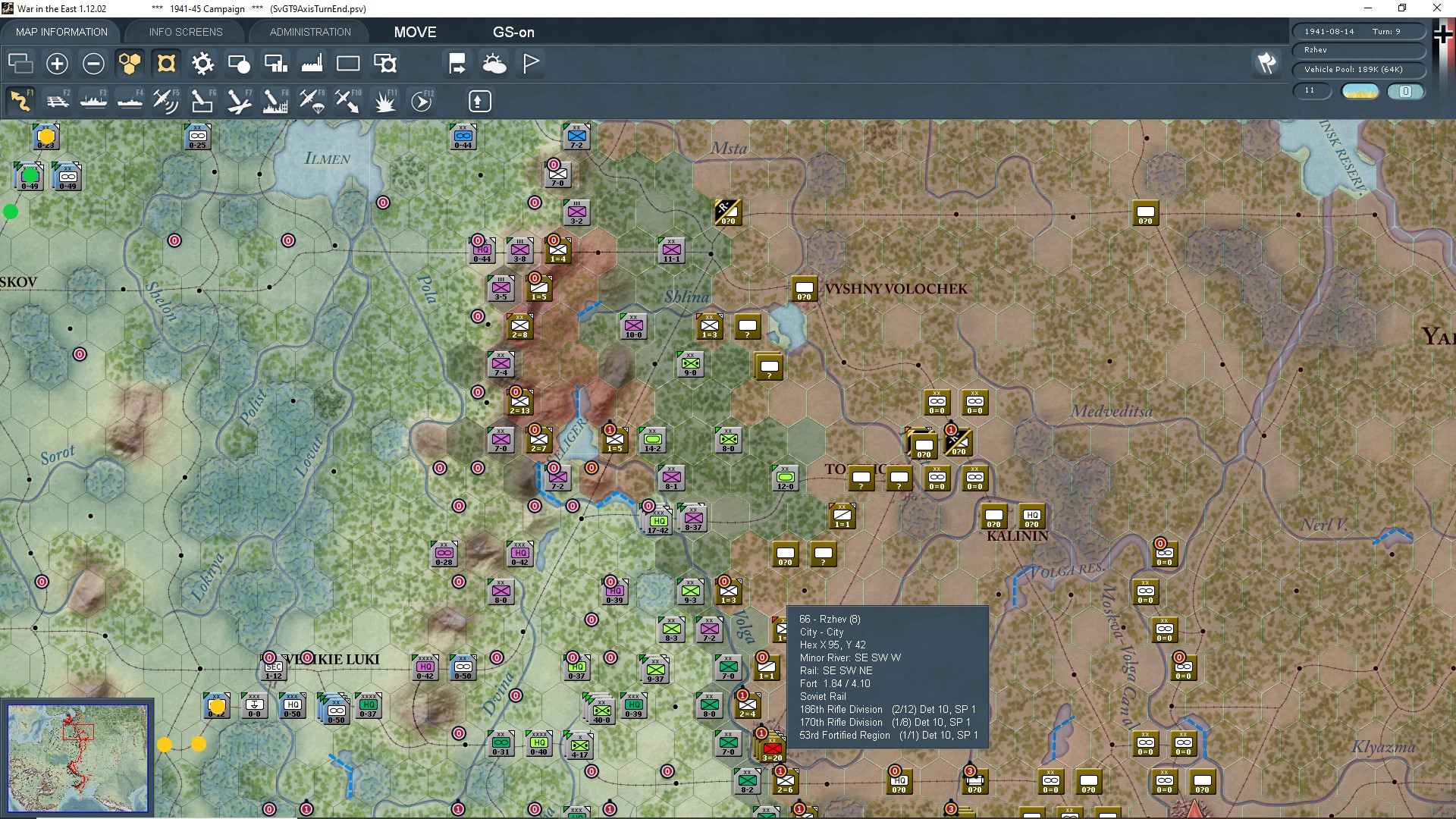Screen dimensions: 1456x819
Task: Click the empty rectangle view icon
Action: (x=348, y=64)
